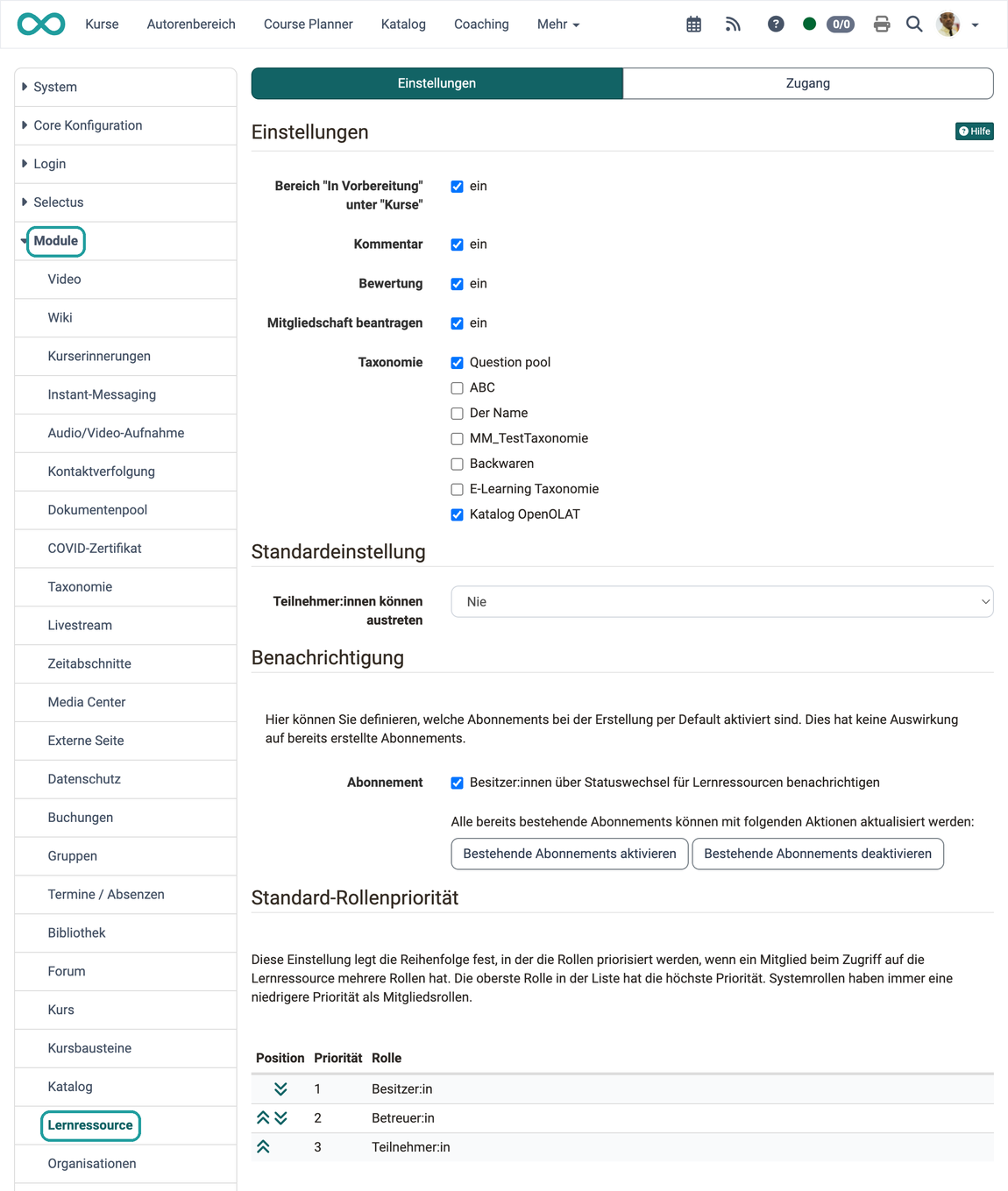Open the calendar icon in top bar

(x=693, y=25)
